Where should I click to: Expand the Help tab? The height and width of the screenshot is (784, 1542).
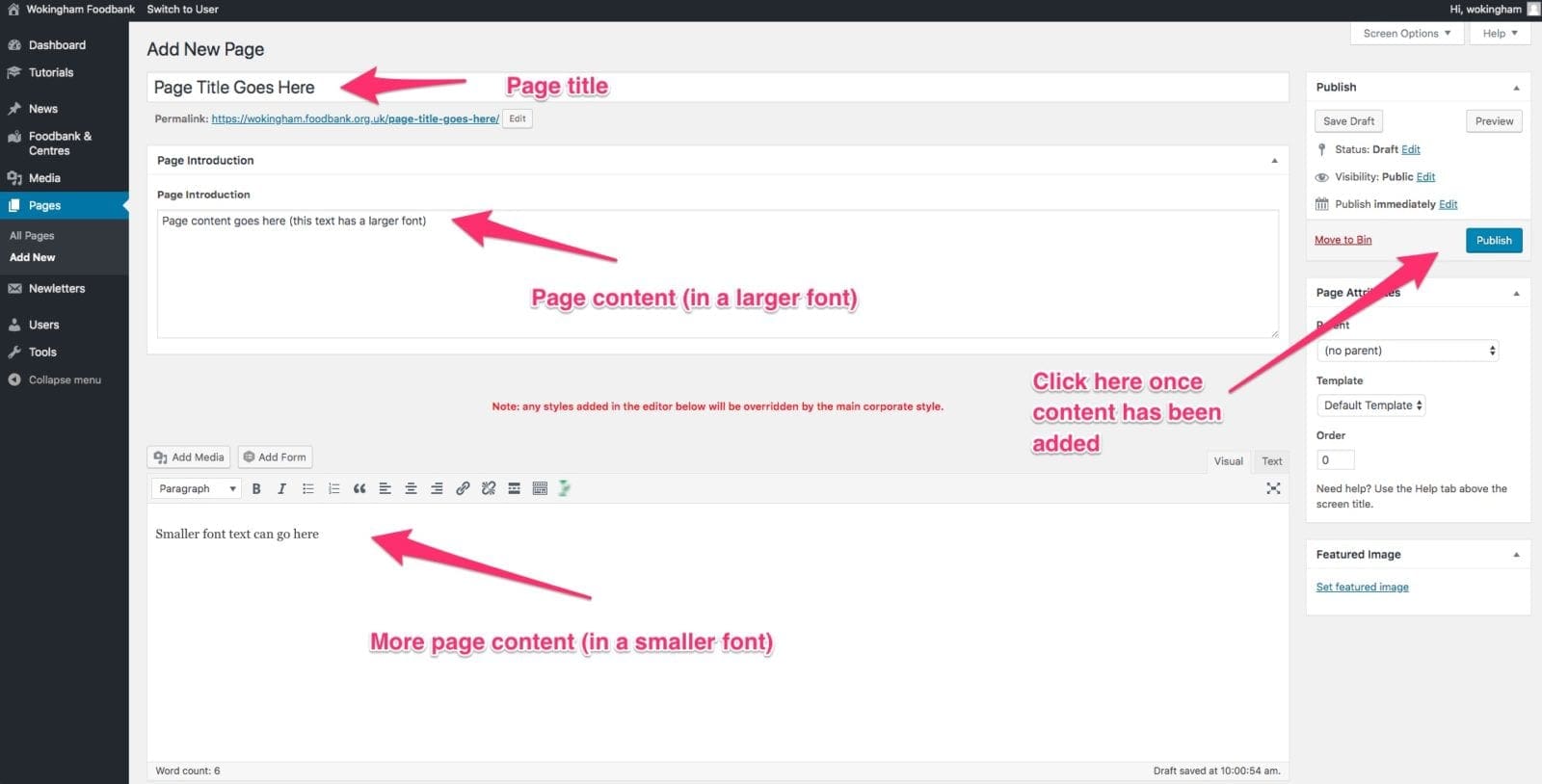[1500, 33]
